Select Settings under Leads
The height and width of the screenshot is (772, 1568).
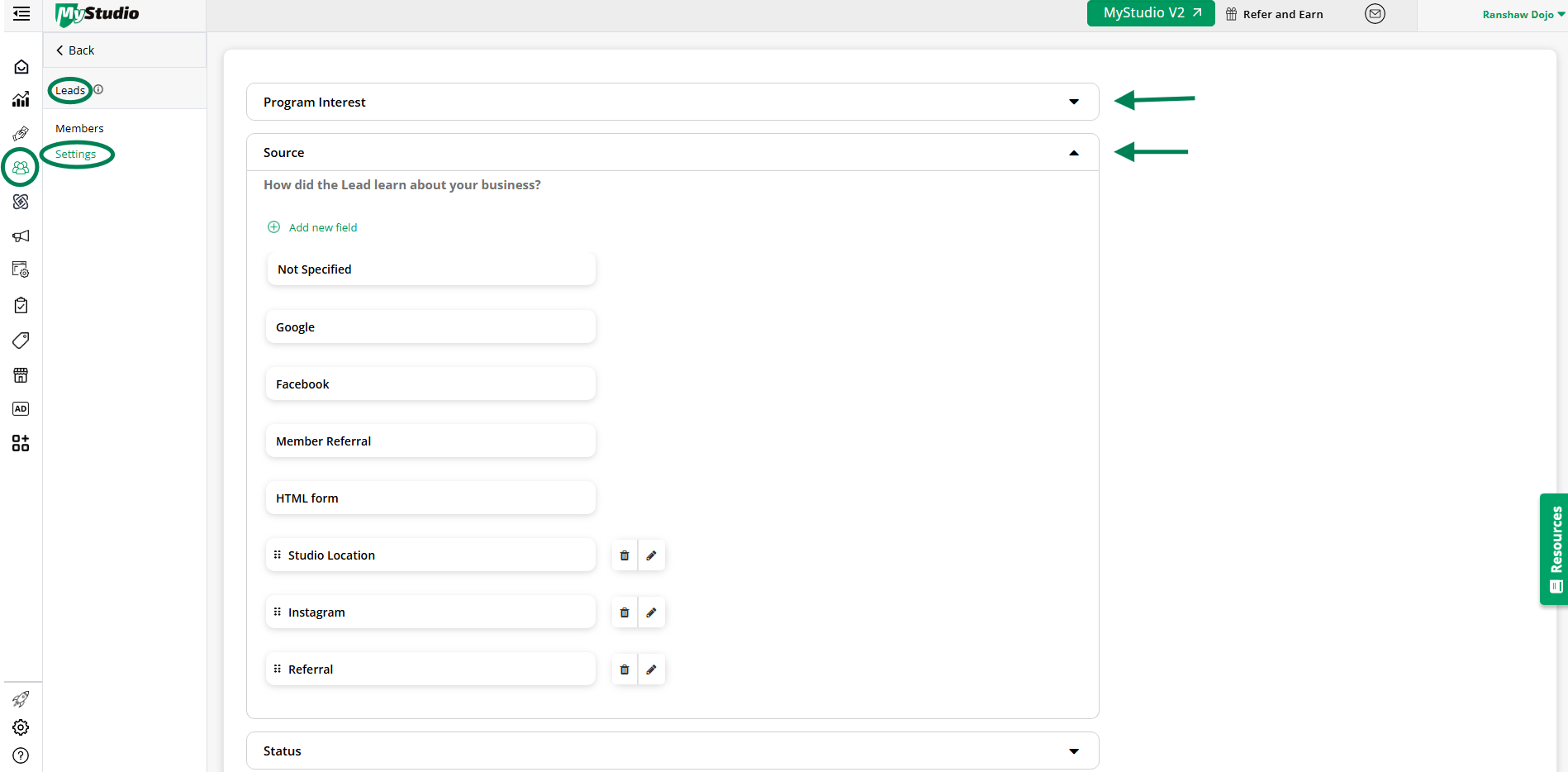click(x=76, y=154)
